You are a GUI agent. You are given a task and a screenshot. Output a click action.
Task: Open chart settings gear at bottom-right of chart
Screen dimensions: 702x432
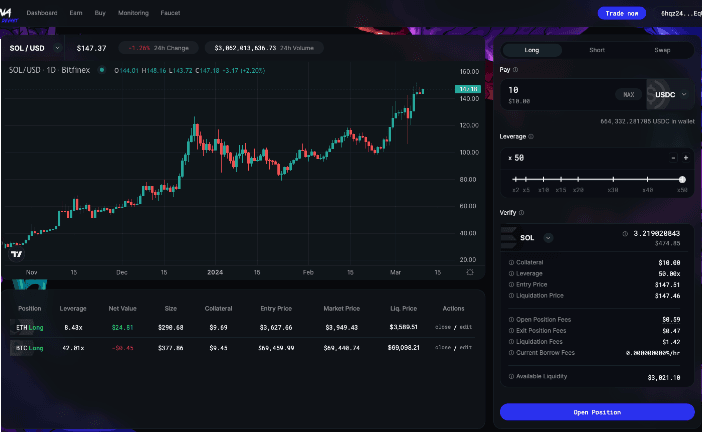470,271
